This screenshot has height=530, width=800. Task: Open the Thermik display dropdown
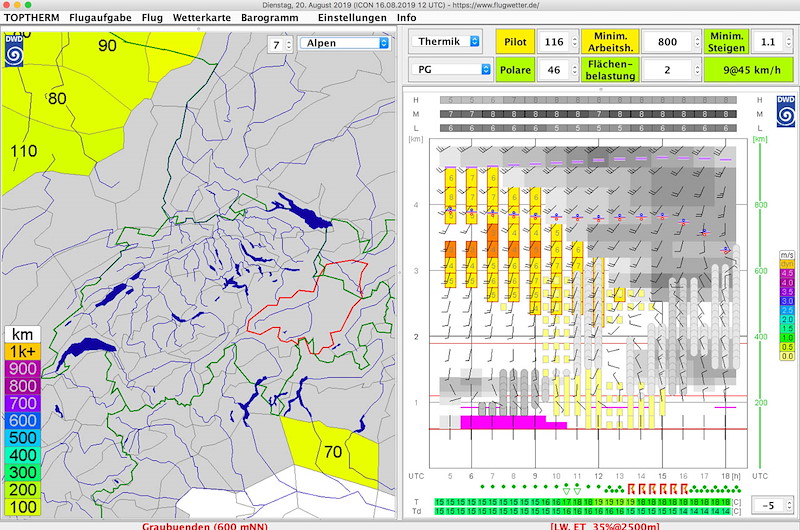click(x=446, y=41)
